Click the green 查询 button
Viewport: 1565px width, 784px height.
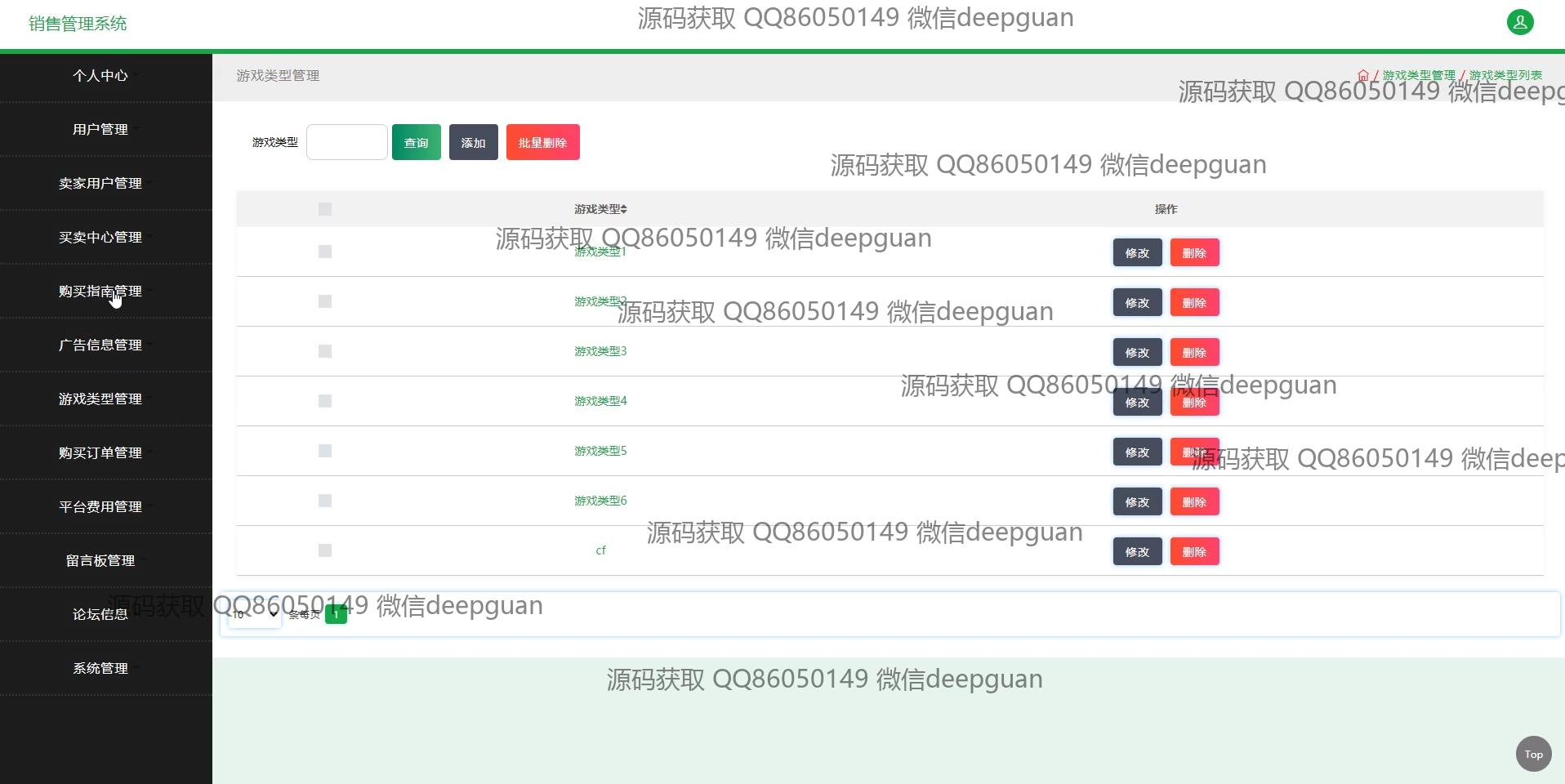tap(416, 142)
